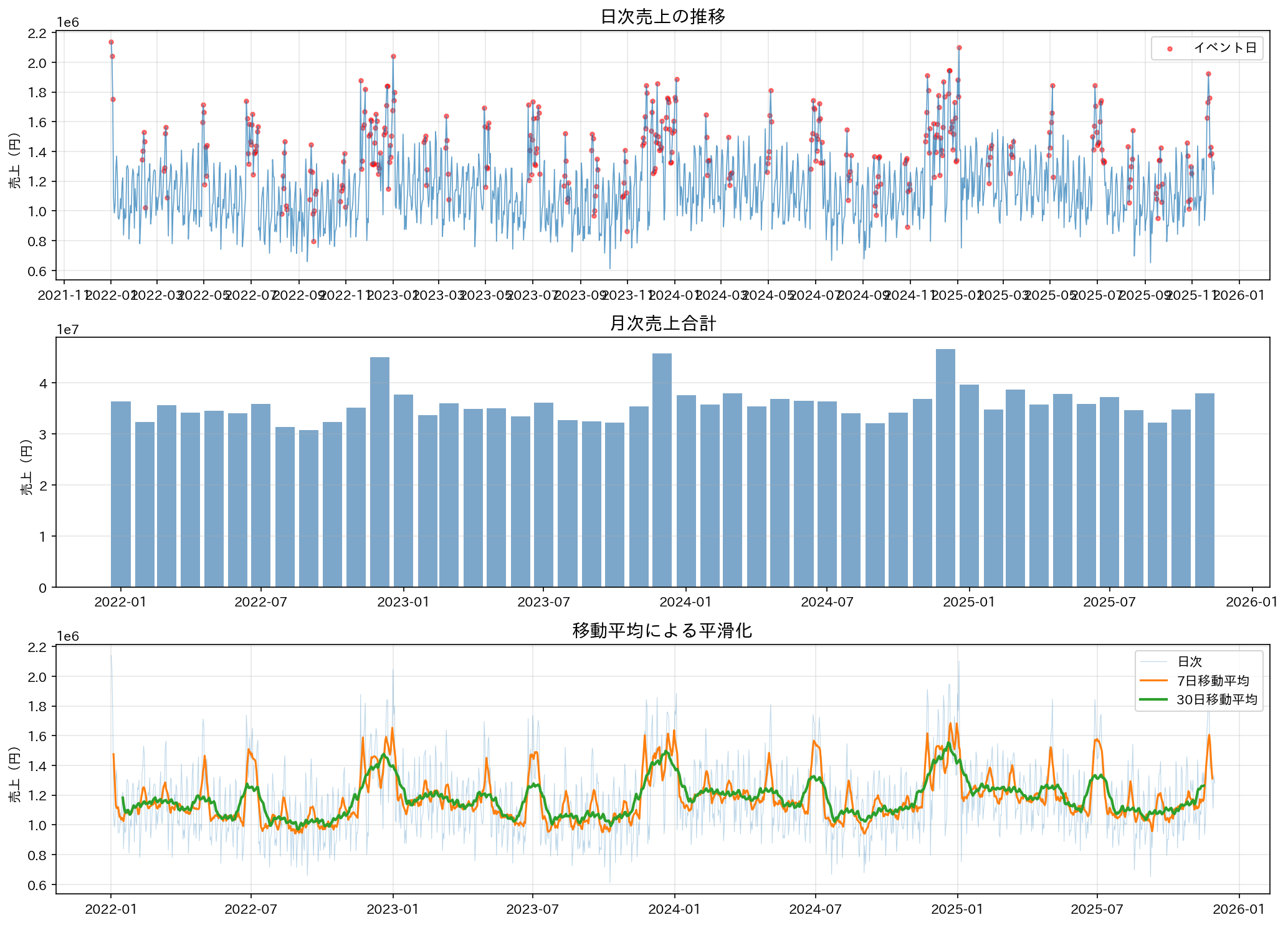This screenshot has width=1288, height=925.
Task: Click the 30日移動平均 legend text
Action: 1216,700
